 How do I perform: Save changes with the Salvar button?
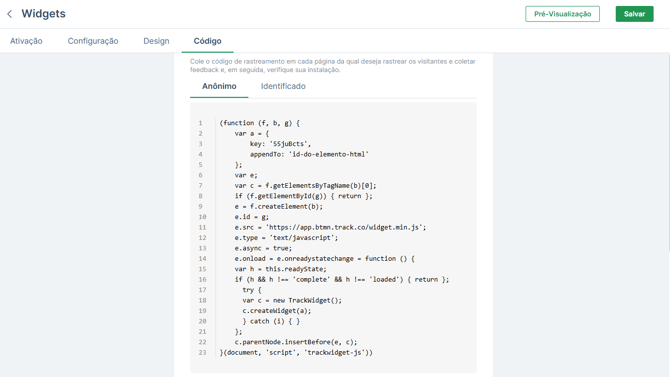point(634,14)
